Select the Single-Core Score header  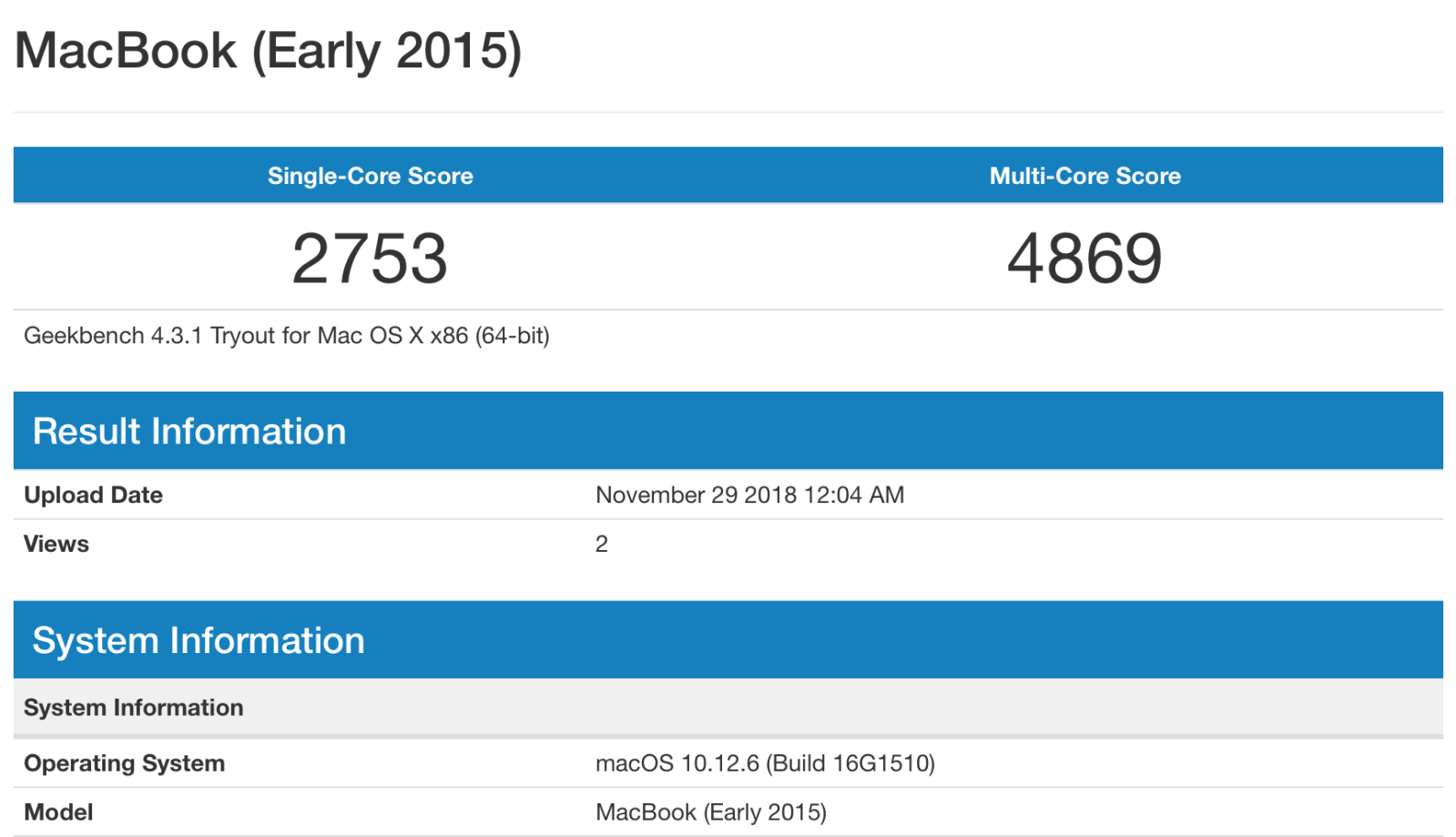[x=371, y=176]
